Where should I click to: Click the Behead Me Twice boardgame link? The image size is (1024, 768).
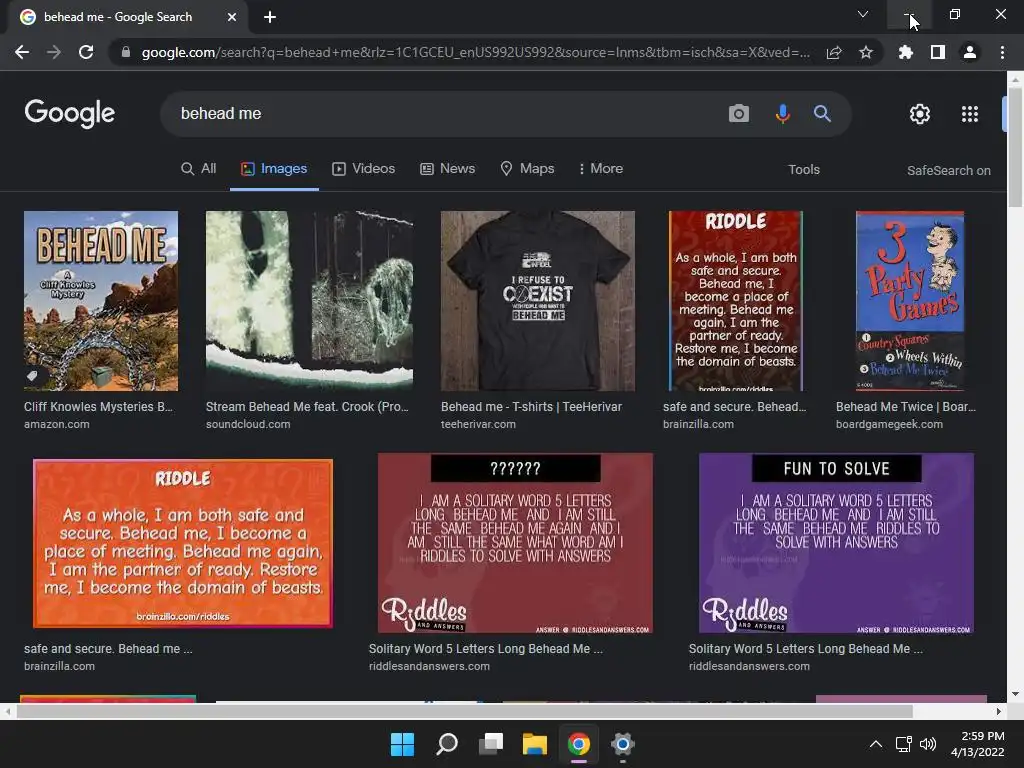(906, 406)
